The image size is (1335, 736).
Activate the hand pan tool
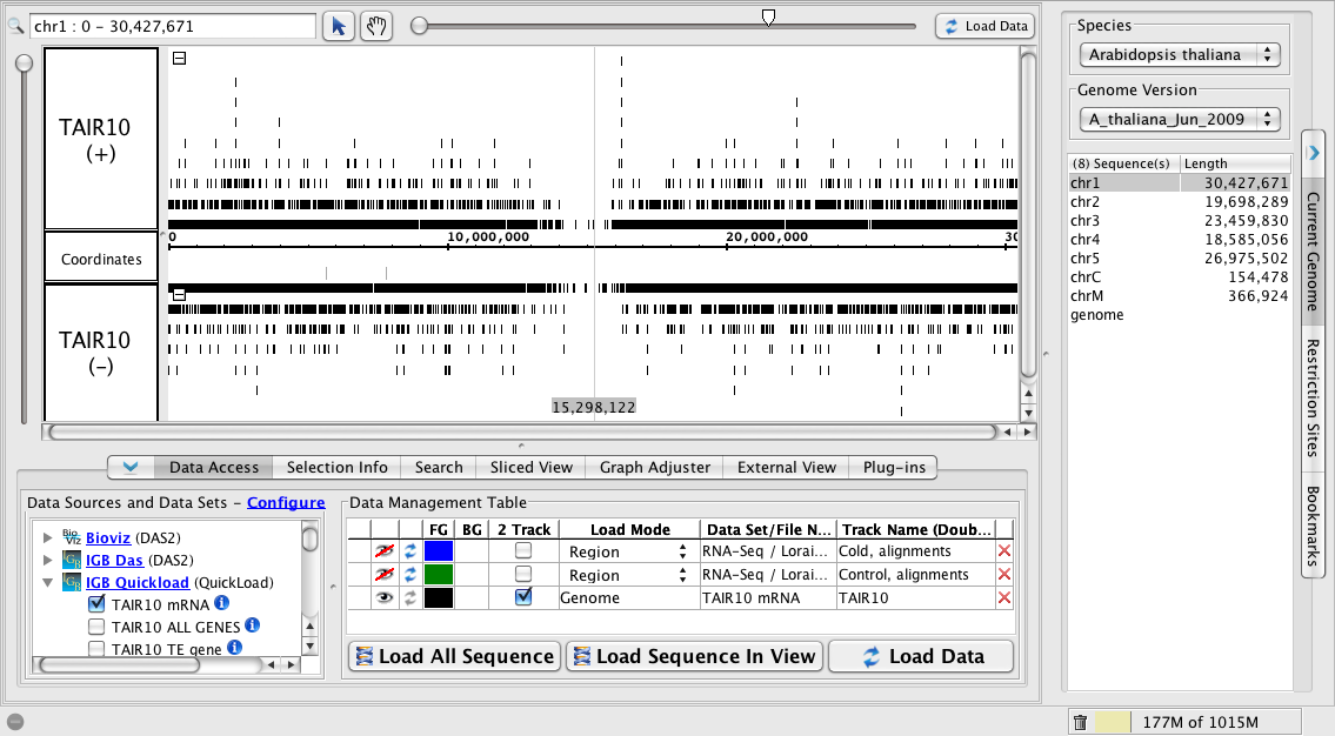click(x=376, y=26)
